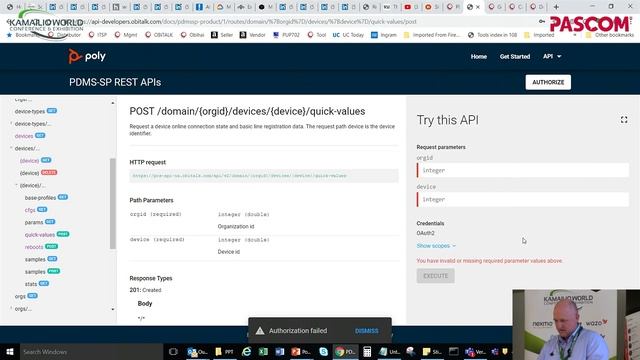
Task: Open reboots POST endpoint
Action: click(41, 247)
